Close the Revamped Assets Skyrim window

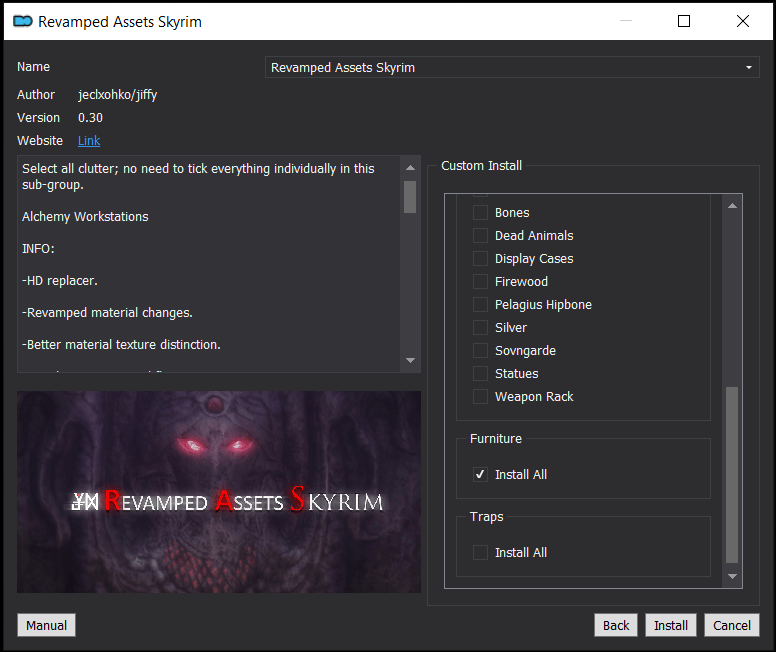coord(742,21)
